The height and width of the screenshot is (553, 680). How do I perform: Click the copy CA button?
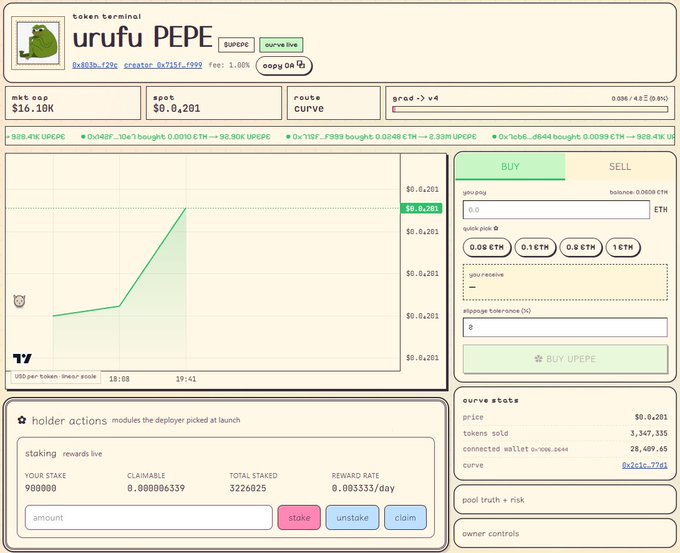[284, 65]
